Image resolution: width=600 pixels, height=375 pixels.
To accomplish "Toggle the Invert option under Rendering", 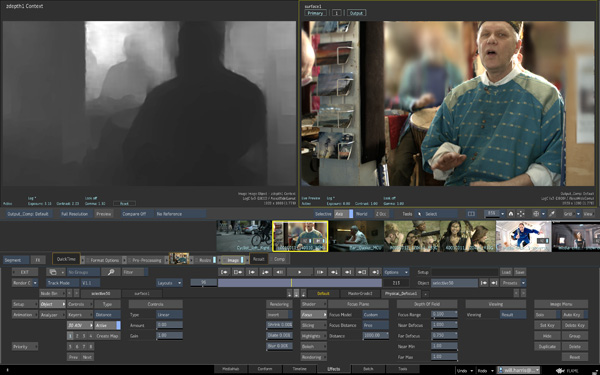I will coord(279,315).
